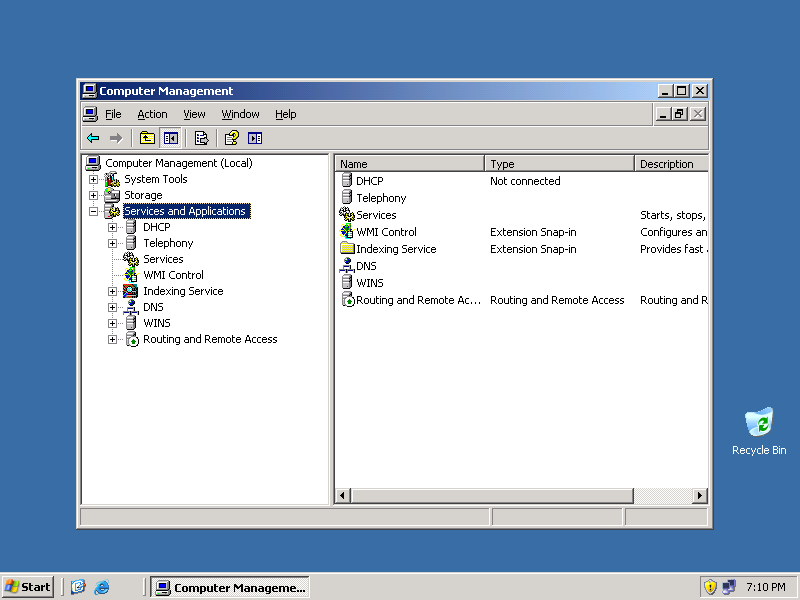Click the Show Desktop quick launch icon
This screenshot has height=600, width=800.
(x=78, y=587)
